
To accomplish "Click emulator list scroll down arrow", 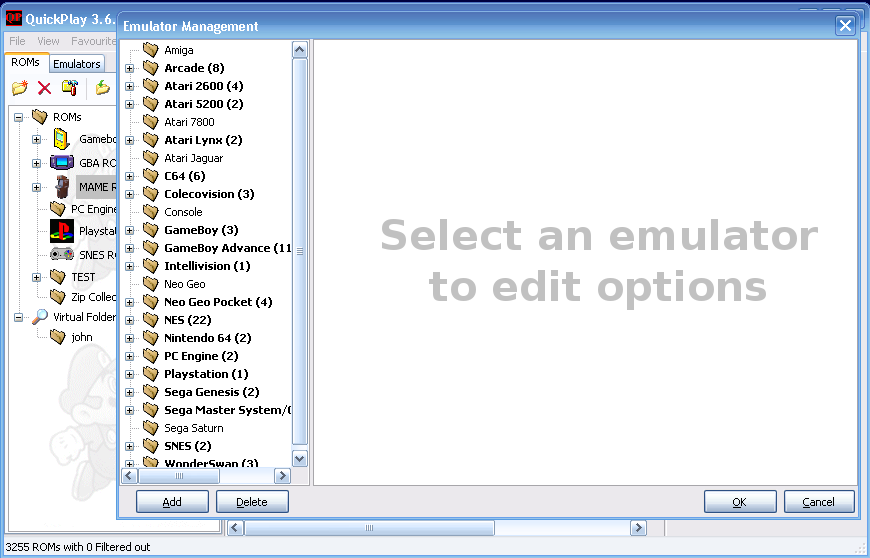I will [x=300, y=459].
